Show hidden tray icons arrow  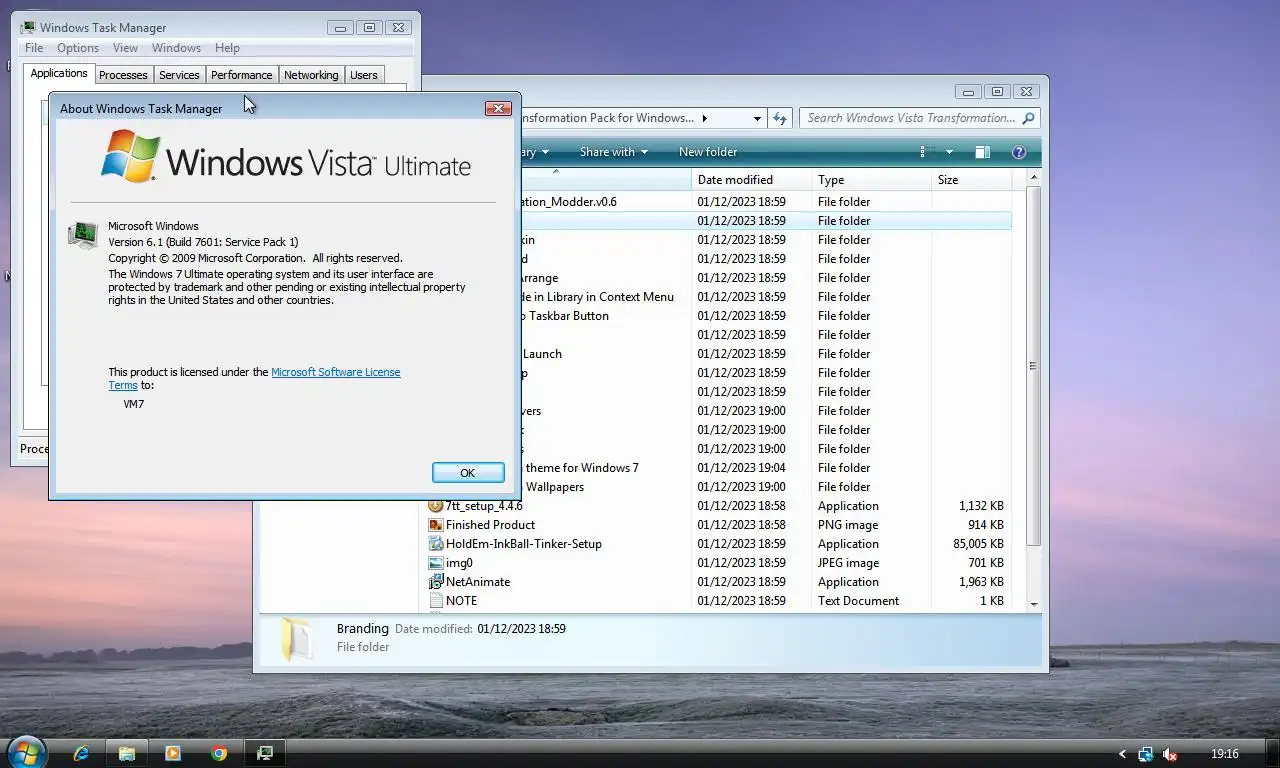[1122, 754]
